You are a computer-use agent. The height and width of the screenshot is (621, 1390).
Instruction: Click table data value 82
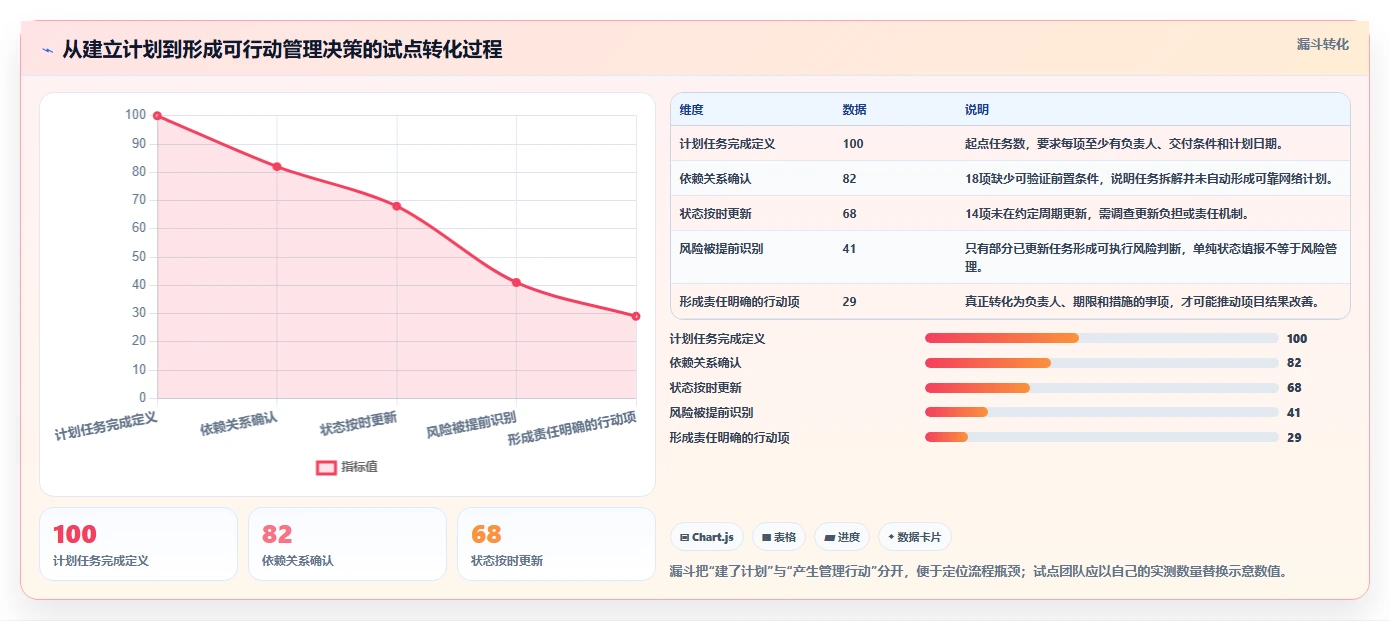pyautogui.click(x=850, y=179)
